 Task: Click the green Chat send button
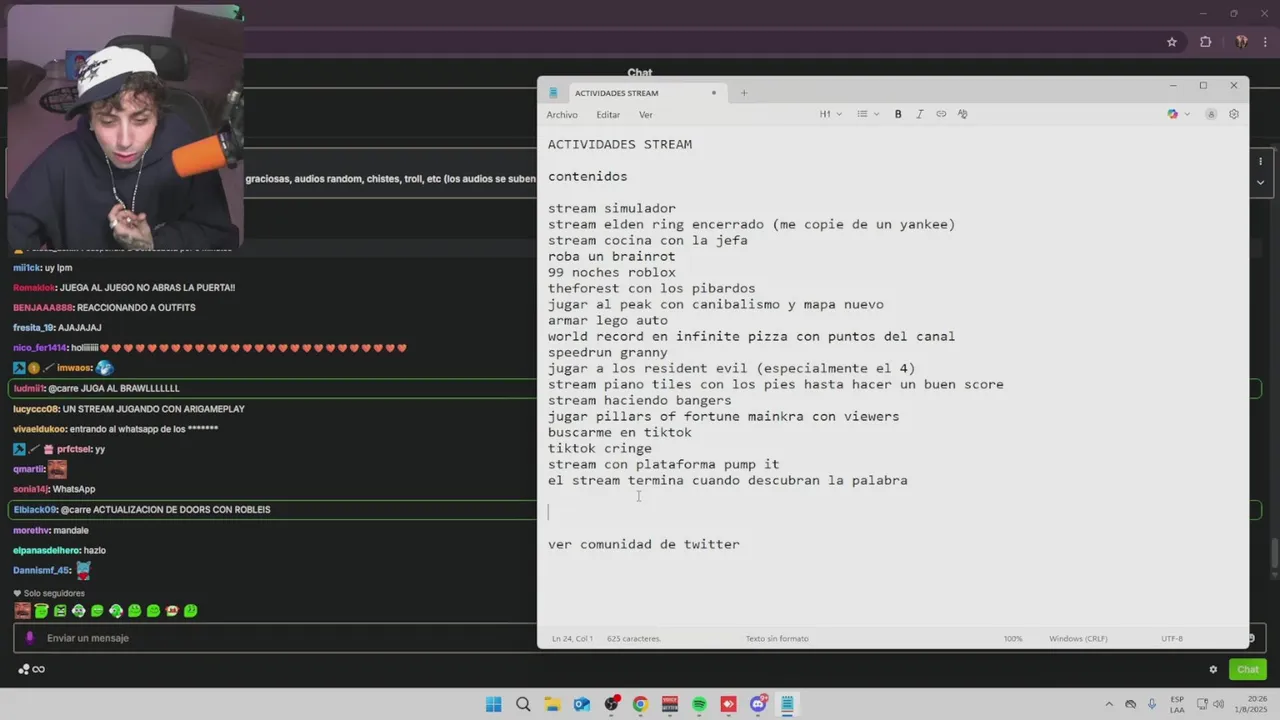coord(1248,669)
